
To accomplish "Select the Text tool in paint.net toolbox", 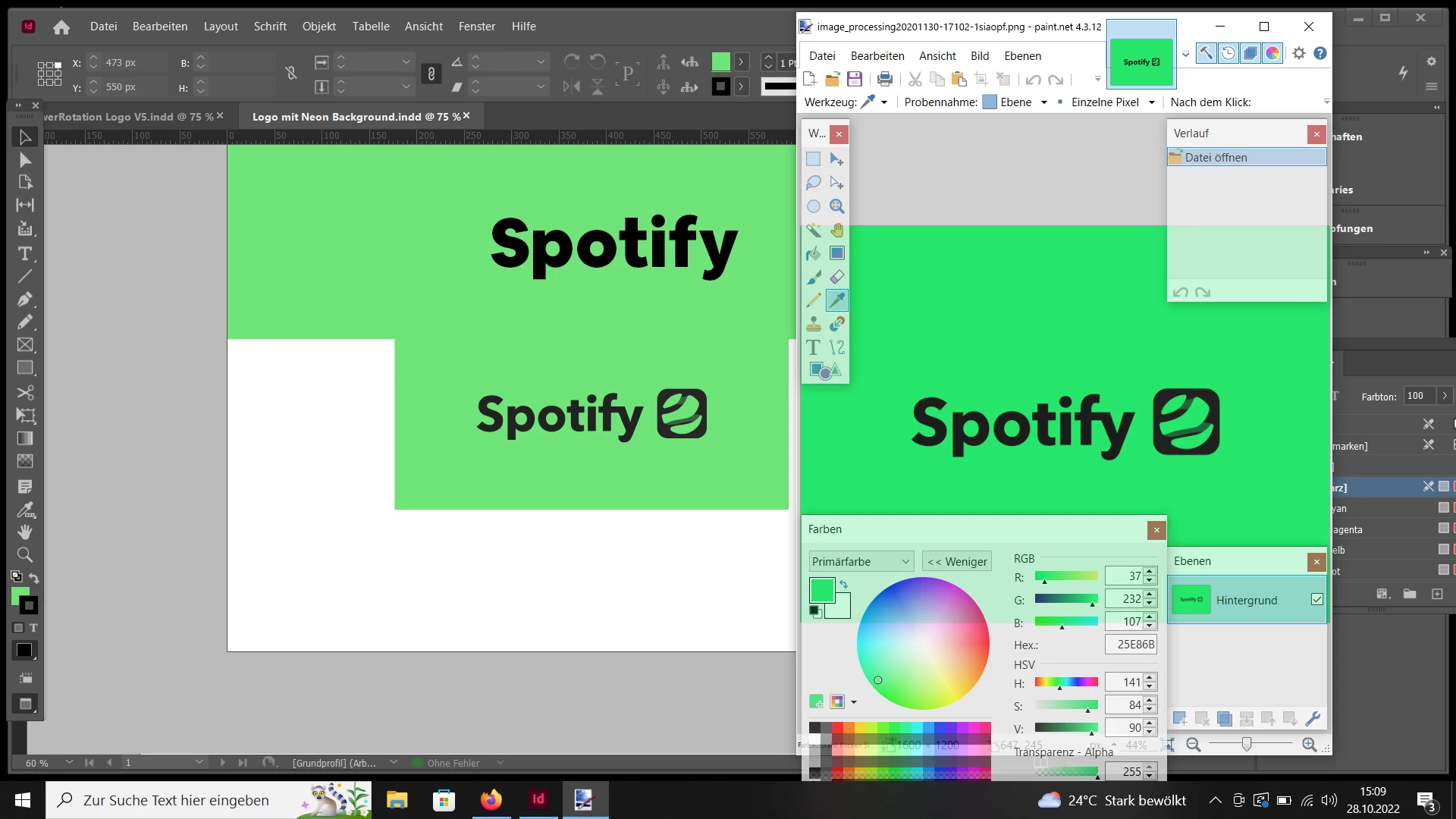I will 813,347.
